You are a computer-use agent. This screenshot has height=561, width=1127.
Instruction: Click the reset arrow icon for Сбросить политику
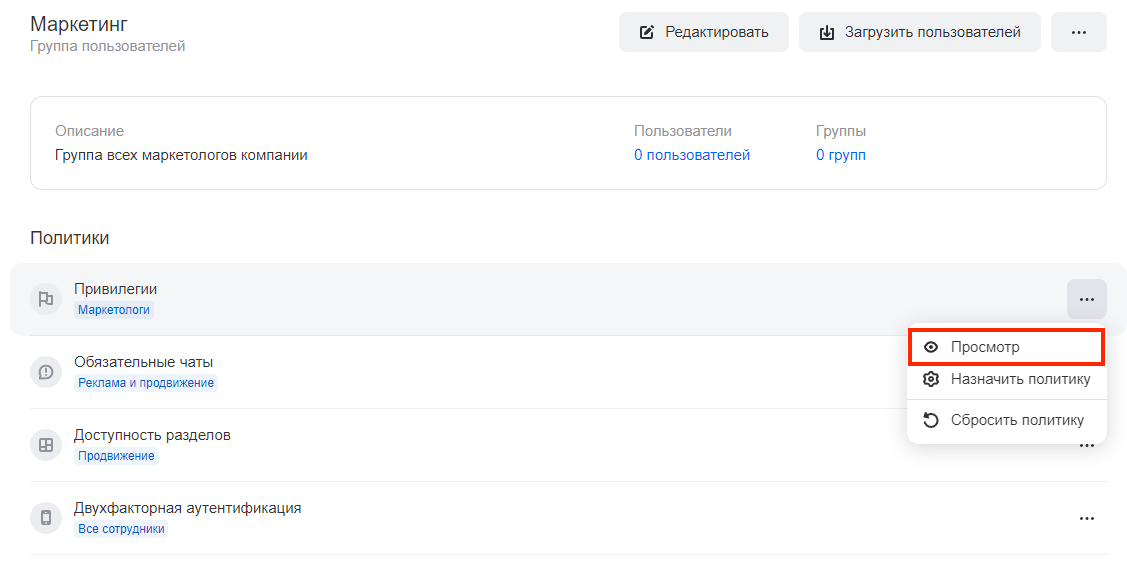click(931, 420)
